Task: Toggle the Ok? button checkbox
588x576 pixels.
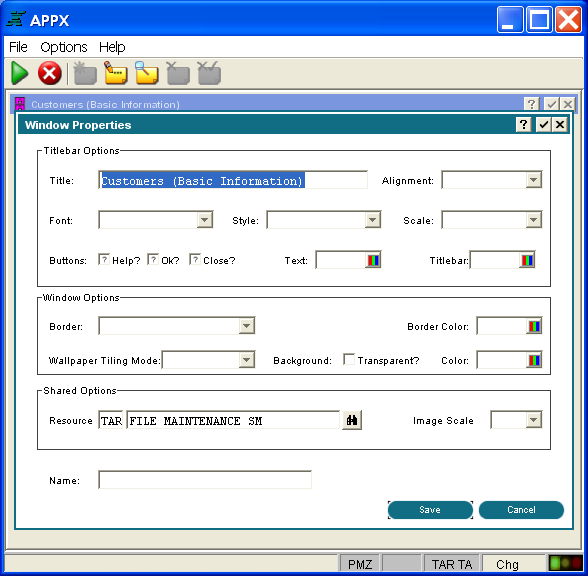Action: [x=153, y=259]
